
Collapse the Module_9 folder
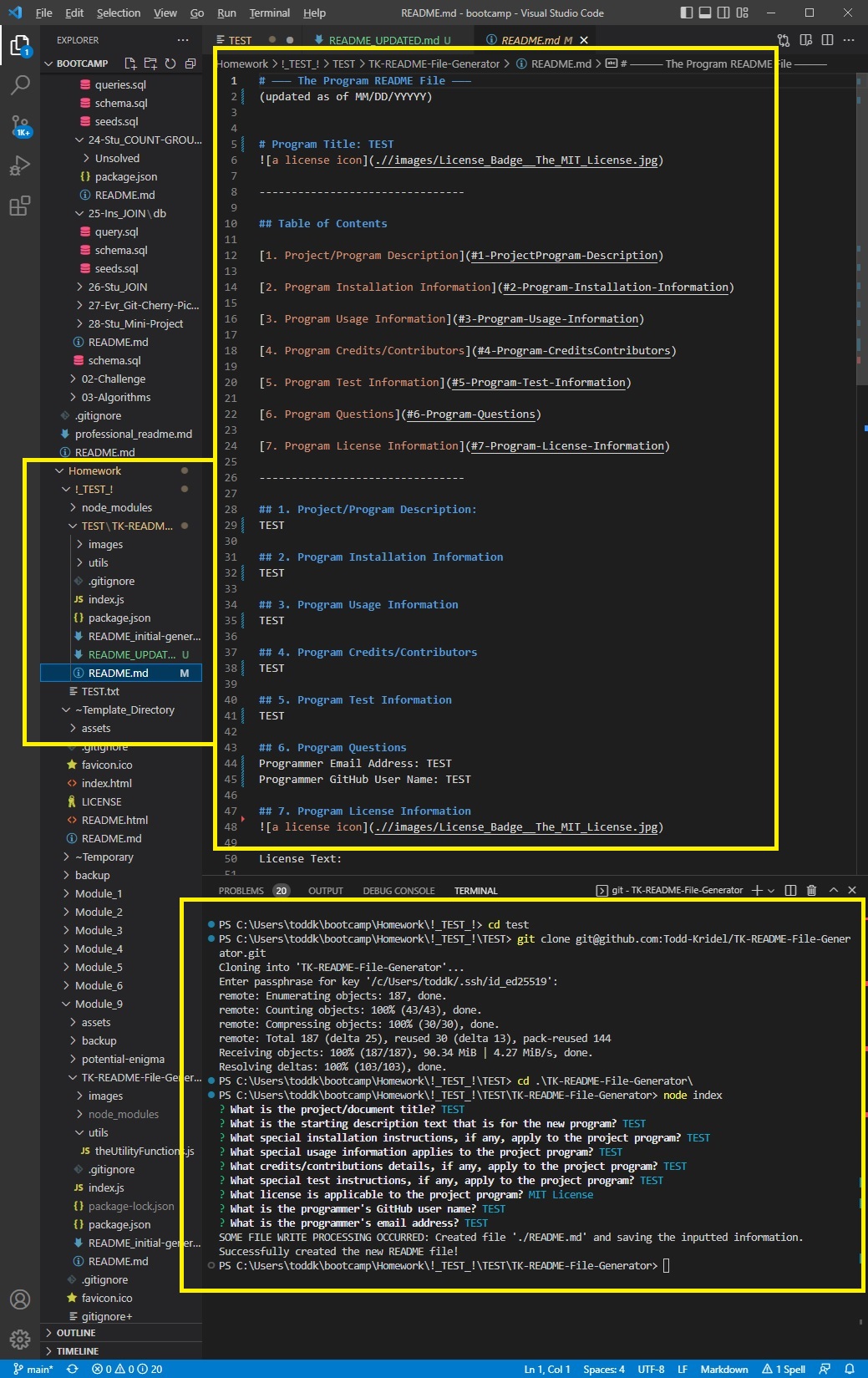click(x=121, y=1004)
